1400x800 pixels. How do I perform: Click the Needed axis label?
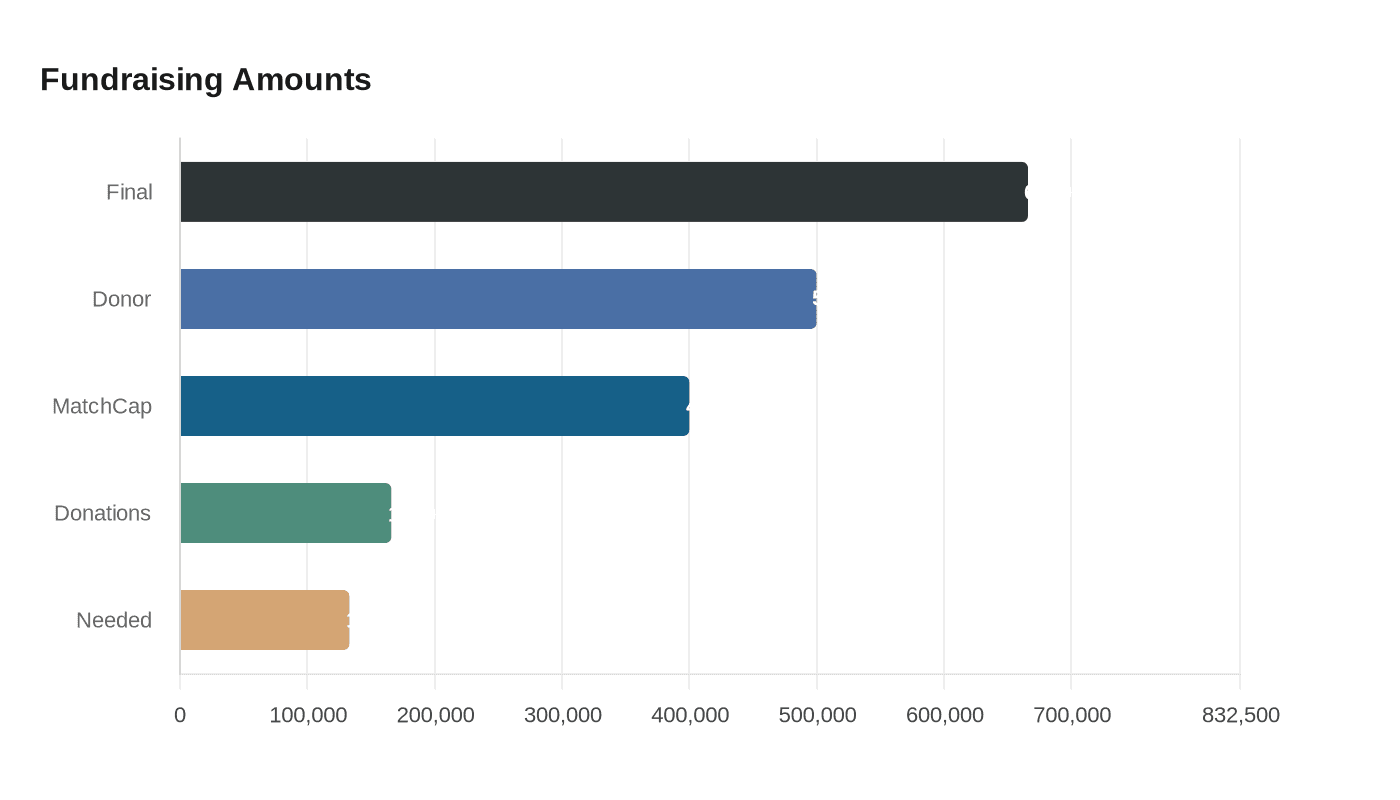pyautogui.click(x=114, y=620)
